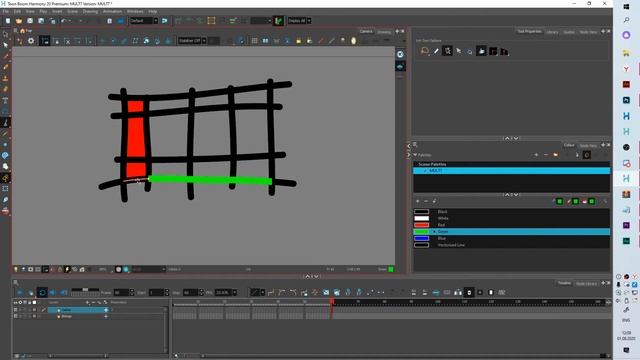Collapse the Palettes section triangle

click(415, 155)
